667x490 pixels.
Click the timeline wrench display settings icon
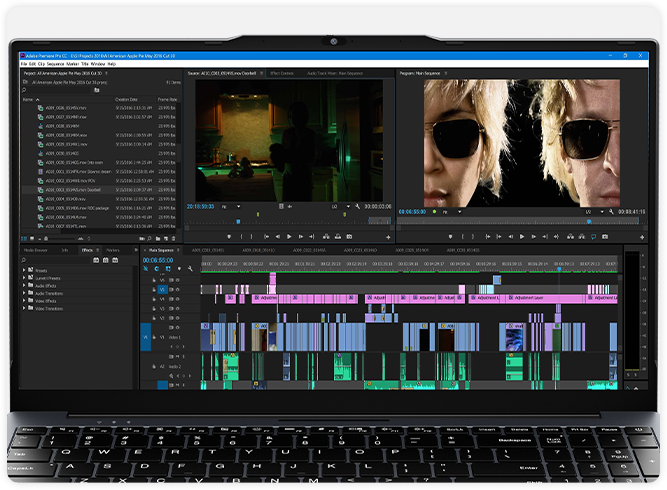click(x=190, y=269)
